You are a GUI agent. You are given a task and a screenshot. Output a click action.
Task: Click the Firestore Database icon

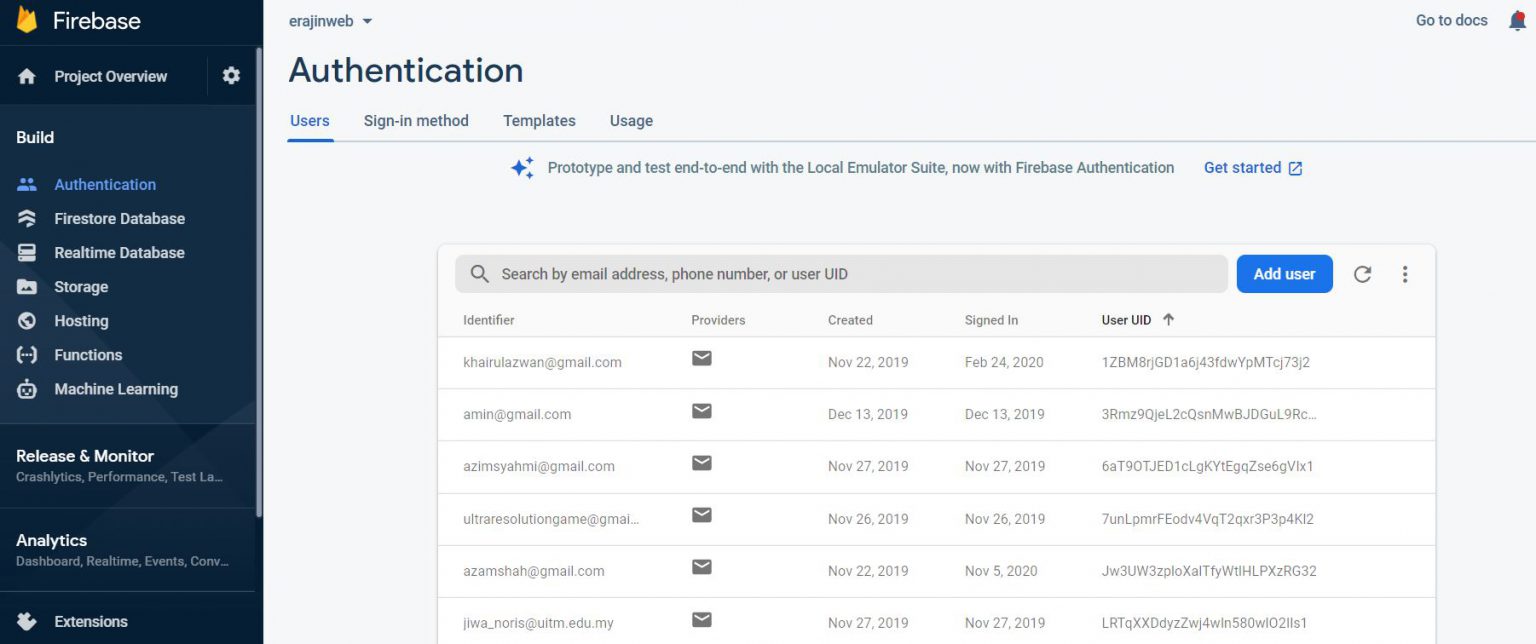tap(27, 219)
